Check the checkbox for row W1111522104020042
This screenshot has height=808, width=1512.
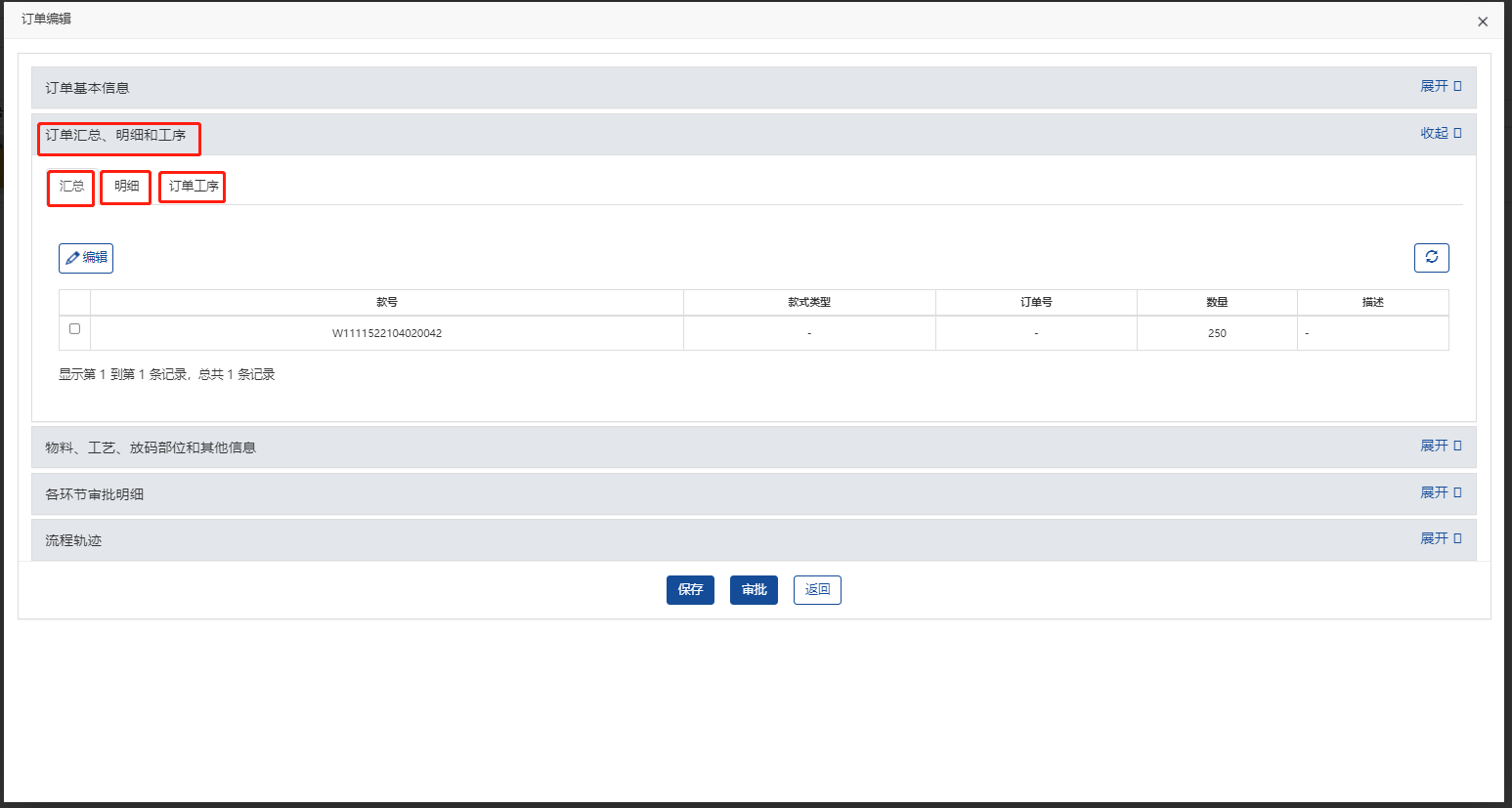click(74, 329)
